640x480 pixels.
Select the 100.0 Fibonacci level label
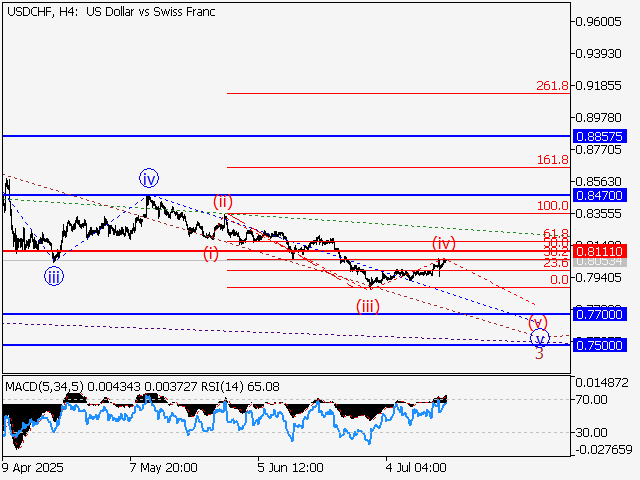pos(552,205)
